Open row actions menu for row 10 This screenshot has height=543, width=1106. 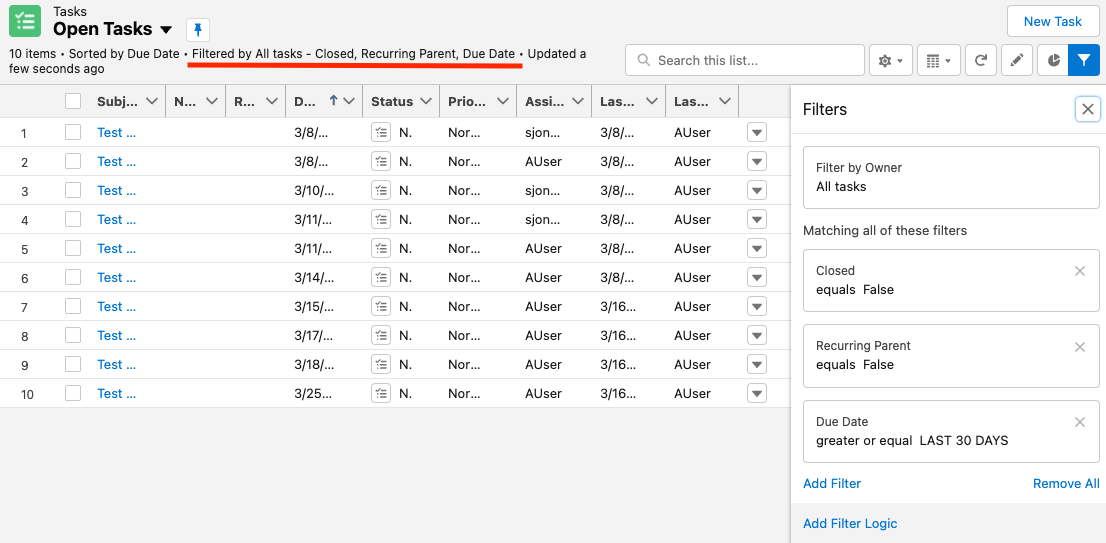[756, 393]
